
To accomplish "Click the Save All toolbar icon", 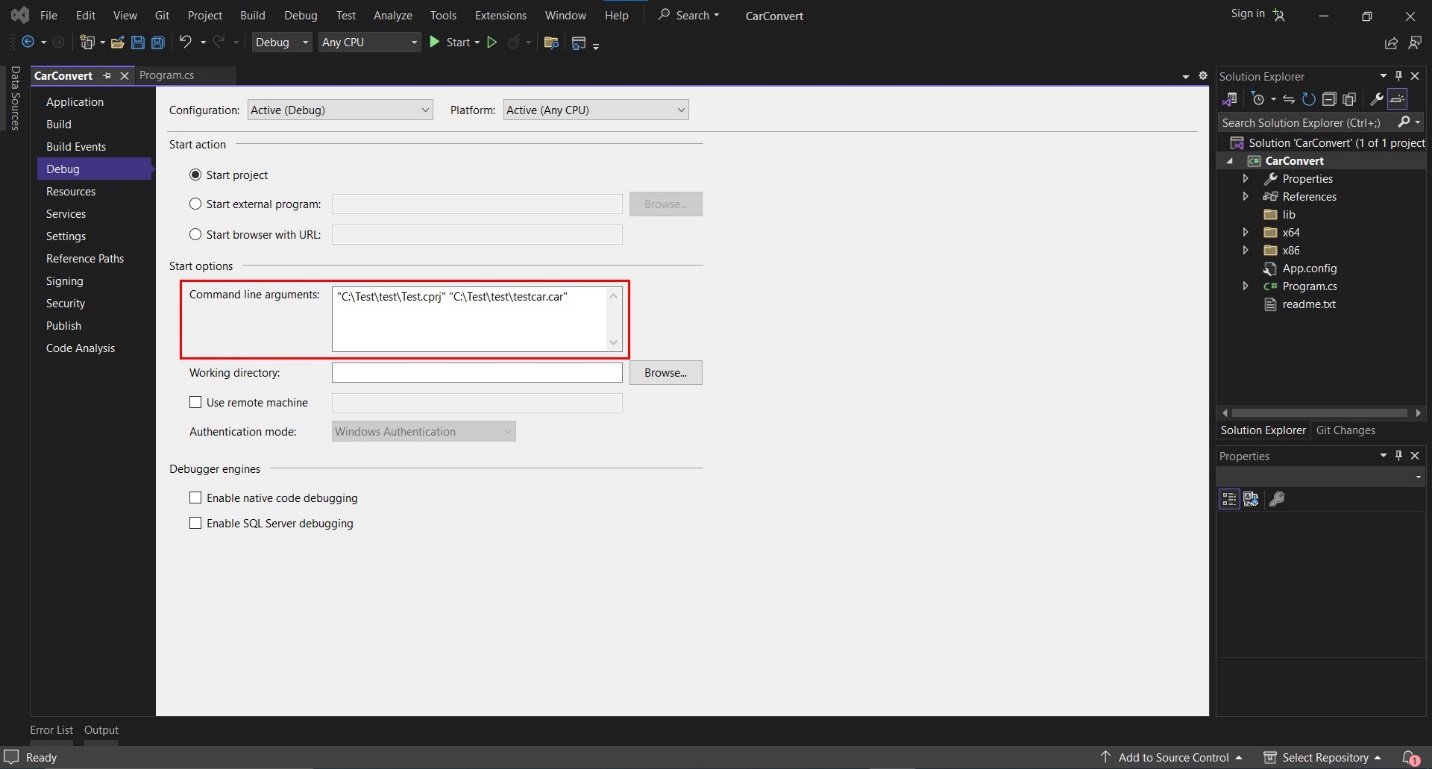I will click(156, 42).
